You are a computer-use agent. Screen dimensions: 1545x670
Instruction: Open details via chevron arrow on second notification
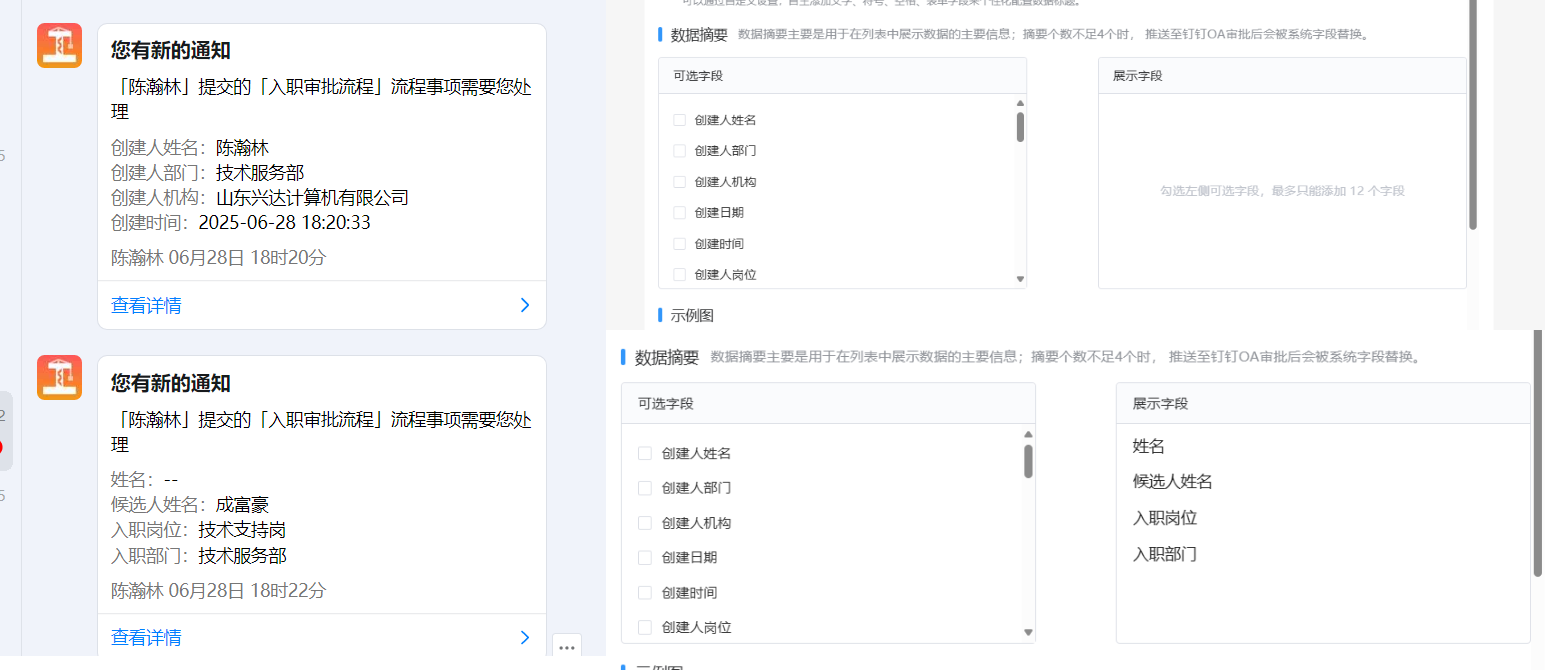coord(524,637)
